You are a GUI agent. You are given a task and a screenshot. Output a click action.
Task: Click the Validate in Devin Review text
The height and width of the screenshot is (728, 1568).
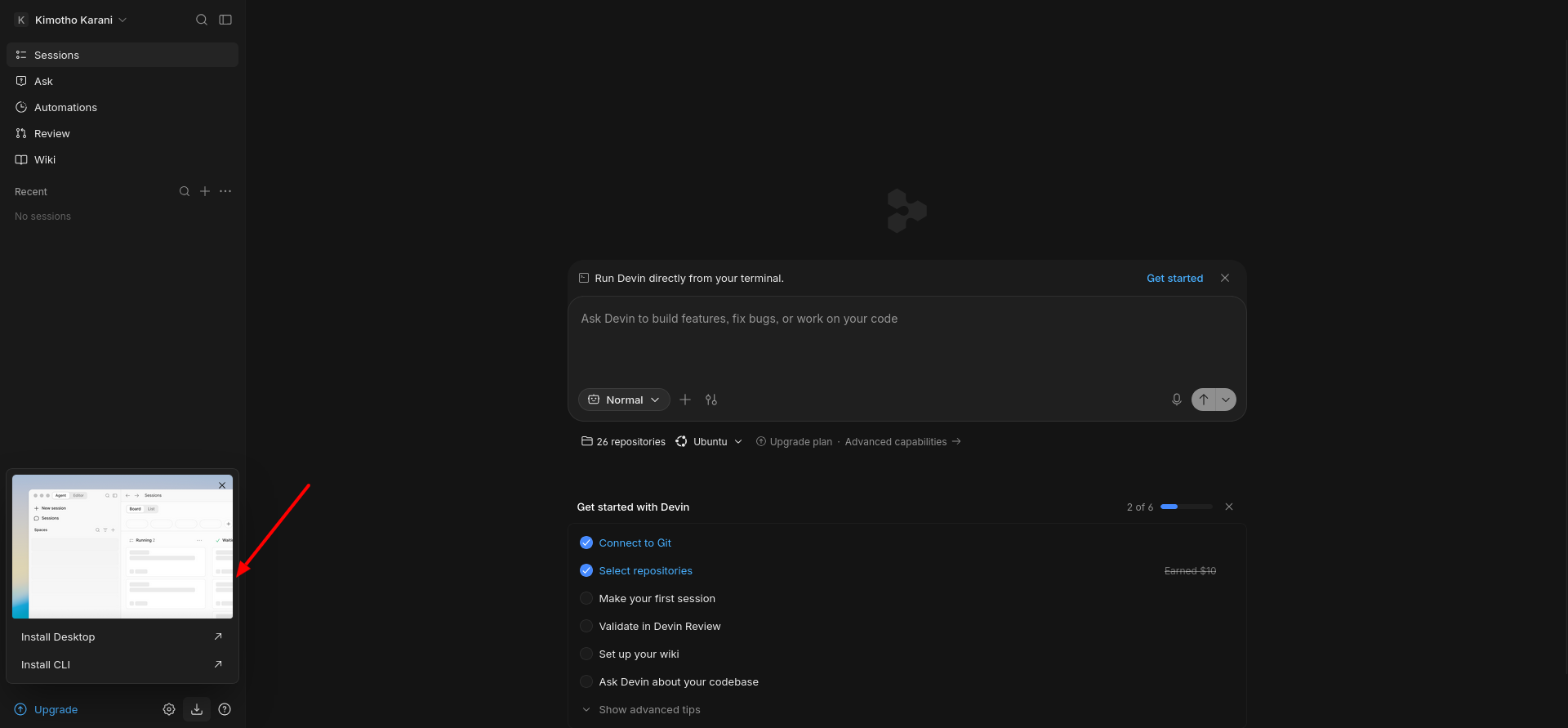point(660,626)
